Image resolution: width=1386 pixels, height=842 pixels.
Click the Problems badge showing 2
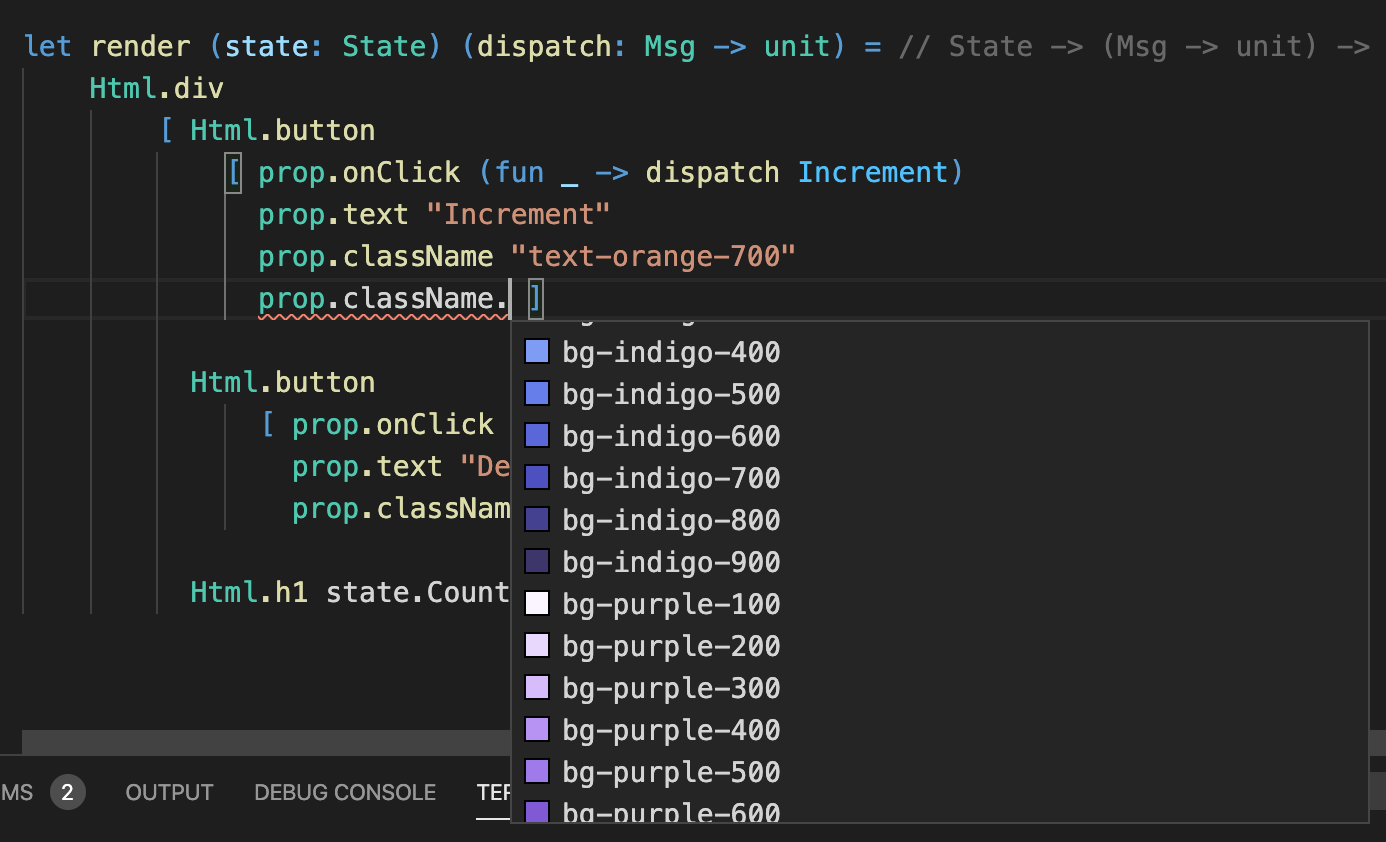pyautogui.click(x=68, y=792)
